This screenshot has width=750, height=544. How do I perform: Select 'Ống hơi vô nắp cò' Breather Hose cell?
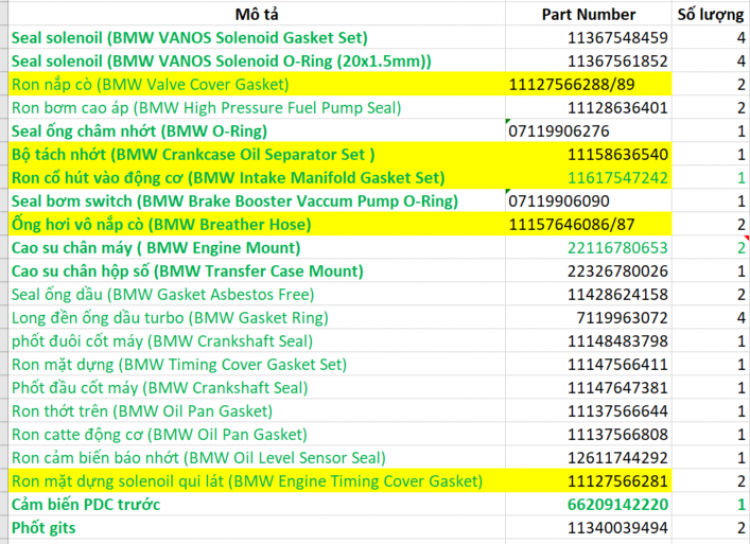[x=257, y=224]
